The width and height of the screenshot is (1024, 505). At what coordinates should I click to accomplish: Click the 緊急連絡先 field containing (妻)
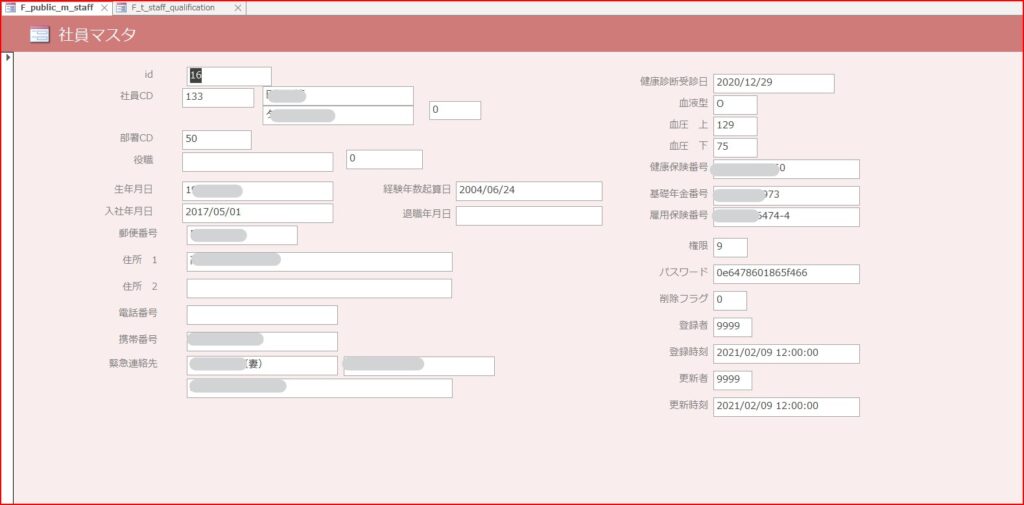[262, 366]
